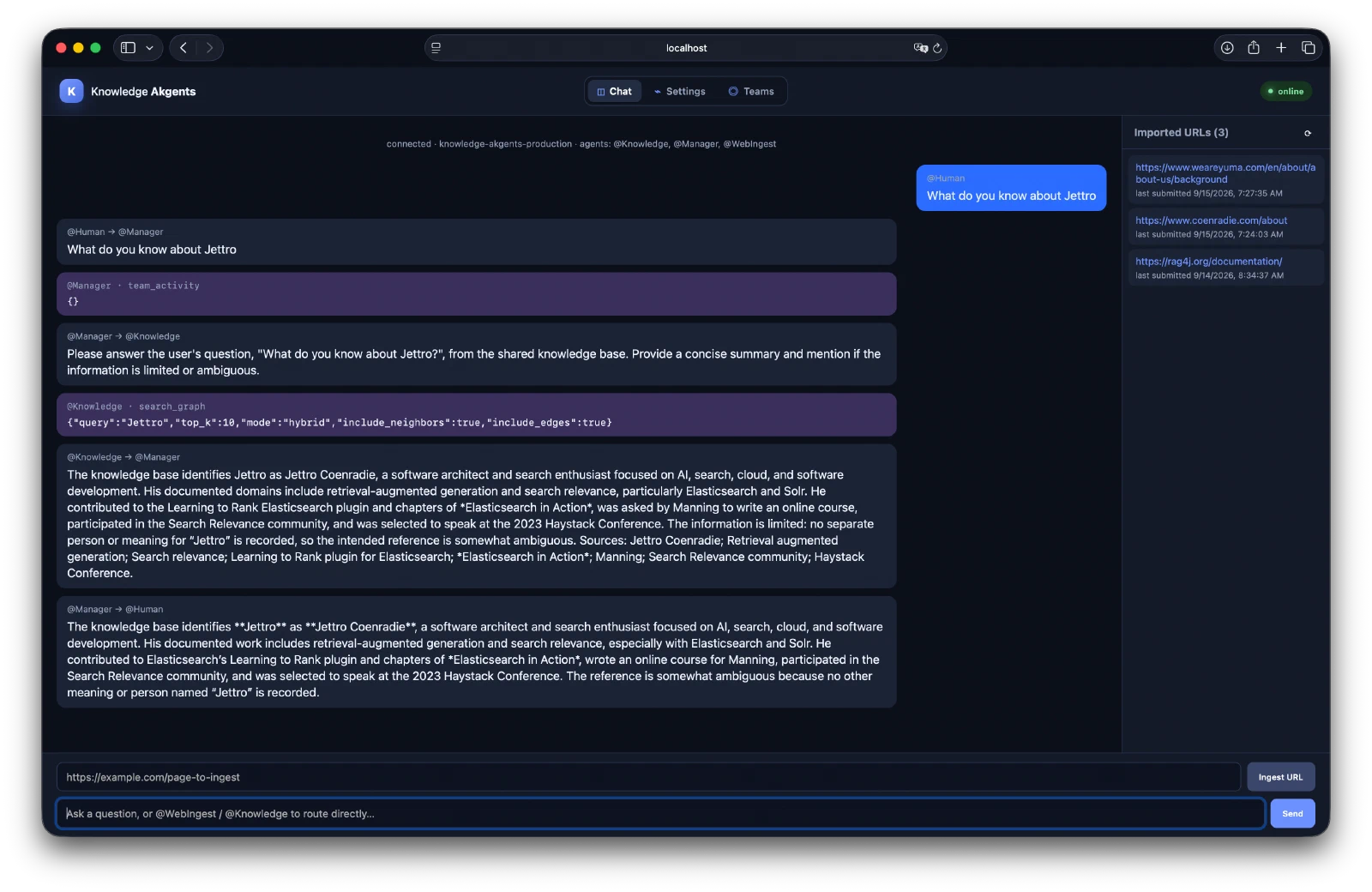Click the @Knowledge → @Manager response message
Viewport: 1372px width, 892px height.
point(477,516)
